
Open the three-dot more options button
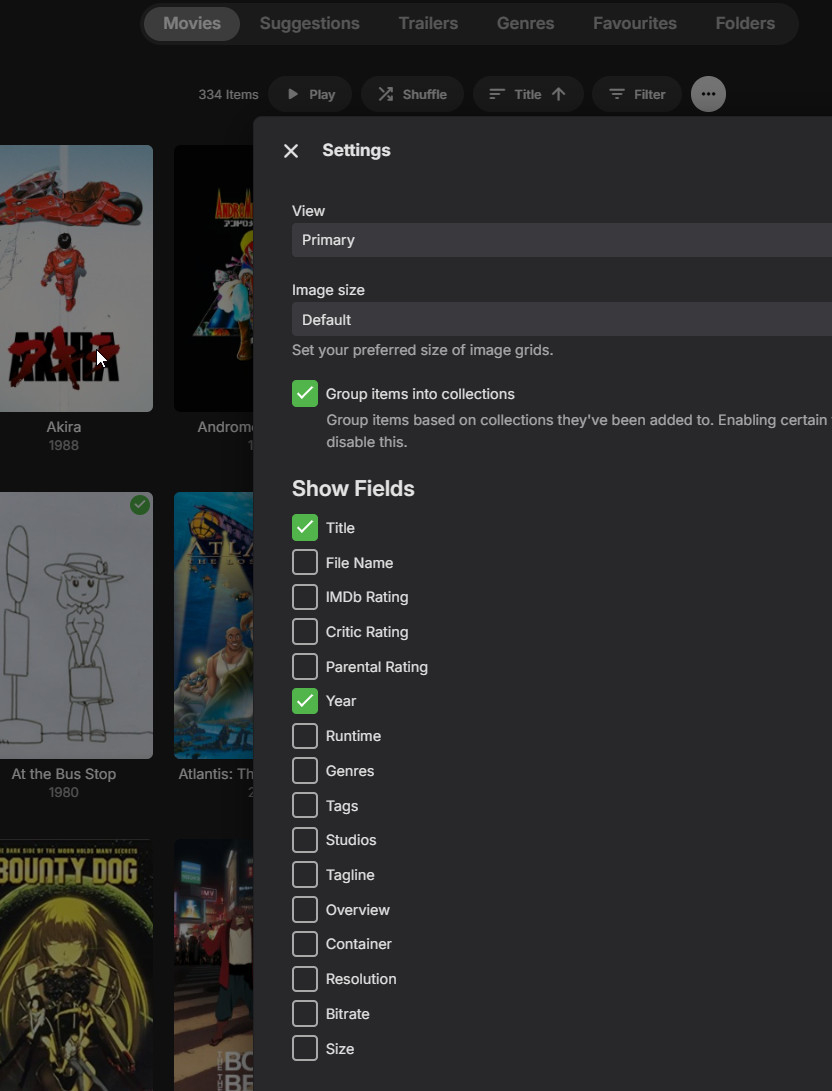(708, 94)
